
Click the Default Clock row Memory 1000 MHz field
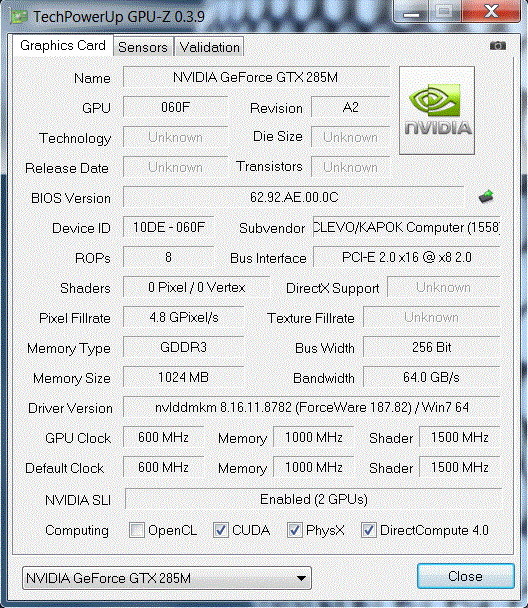pos(314,467)
